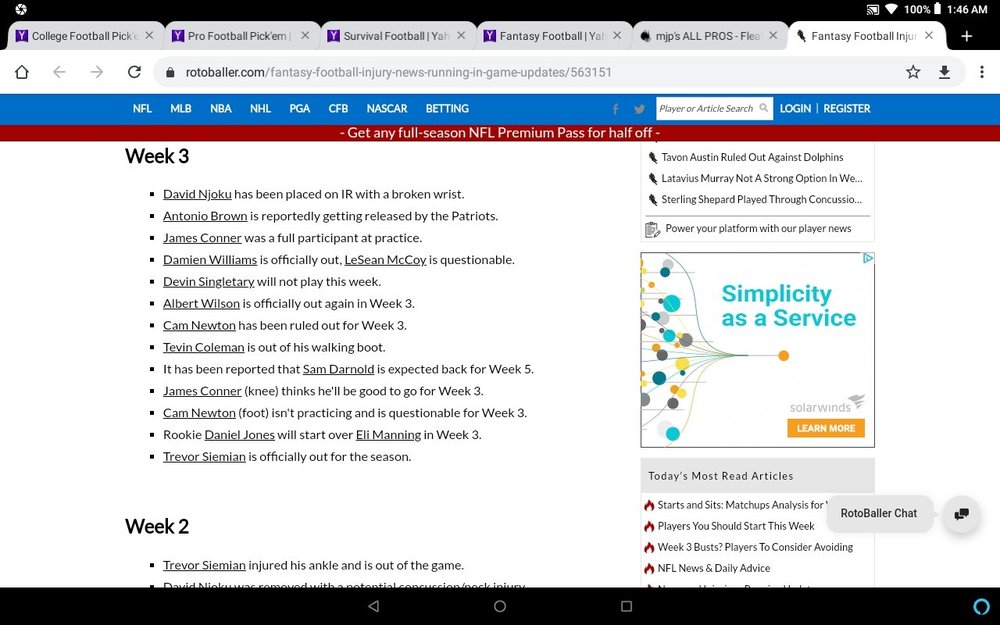Tap the AdChoices icon on the ad
Image resolution: width=1000 pixels, height=625 pixels.
click(x=868, y=258)
